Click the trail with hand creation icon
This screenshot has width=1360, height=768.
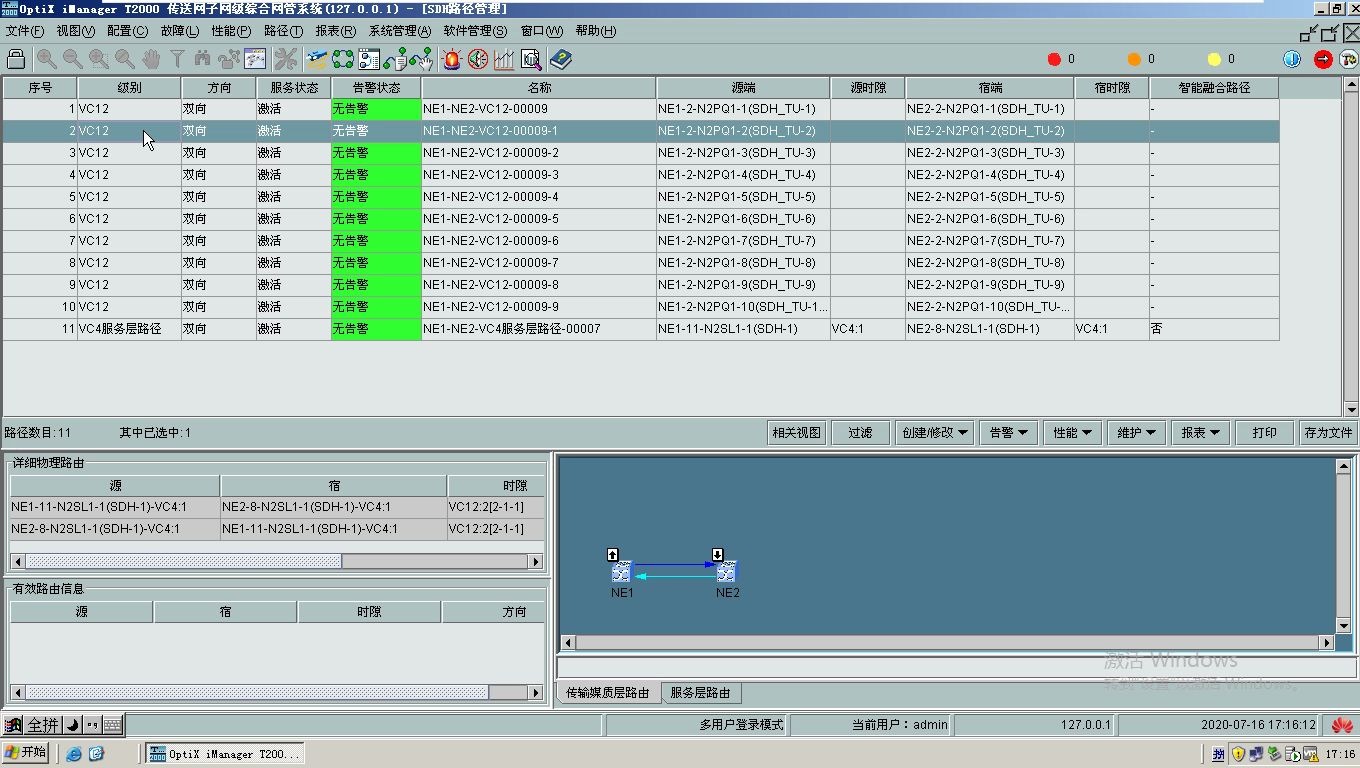click(421, 59)
